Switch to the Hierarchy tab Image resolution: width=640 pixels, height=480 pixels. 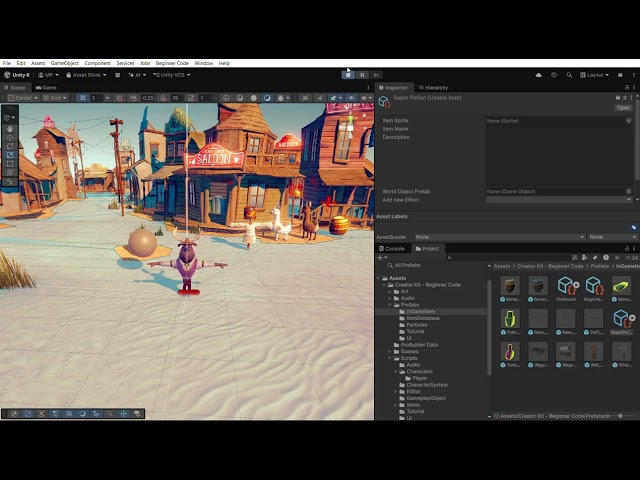pyautogui.click(x=433, y=87)
